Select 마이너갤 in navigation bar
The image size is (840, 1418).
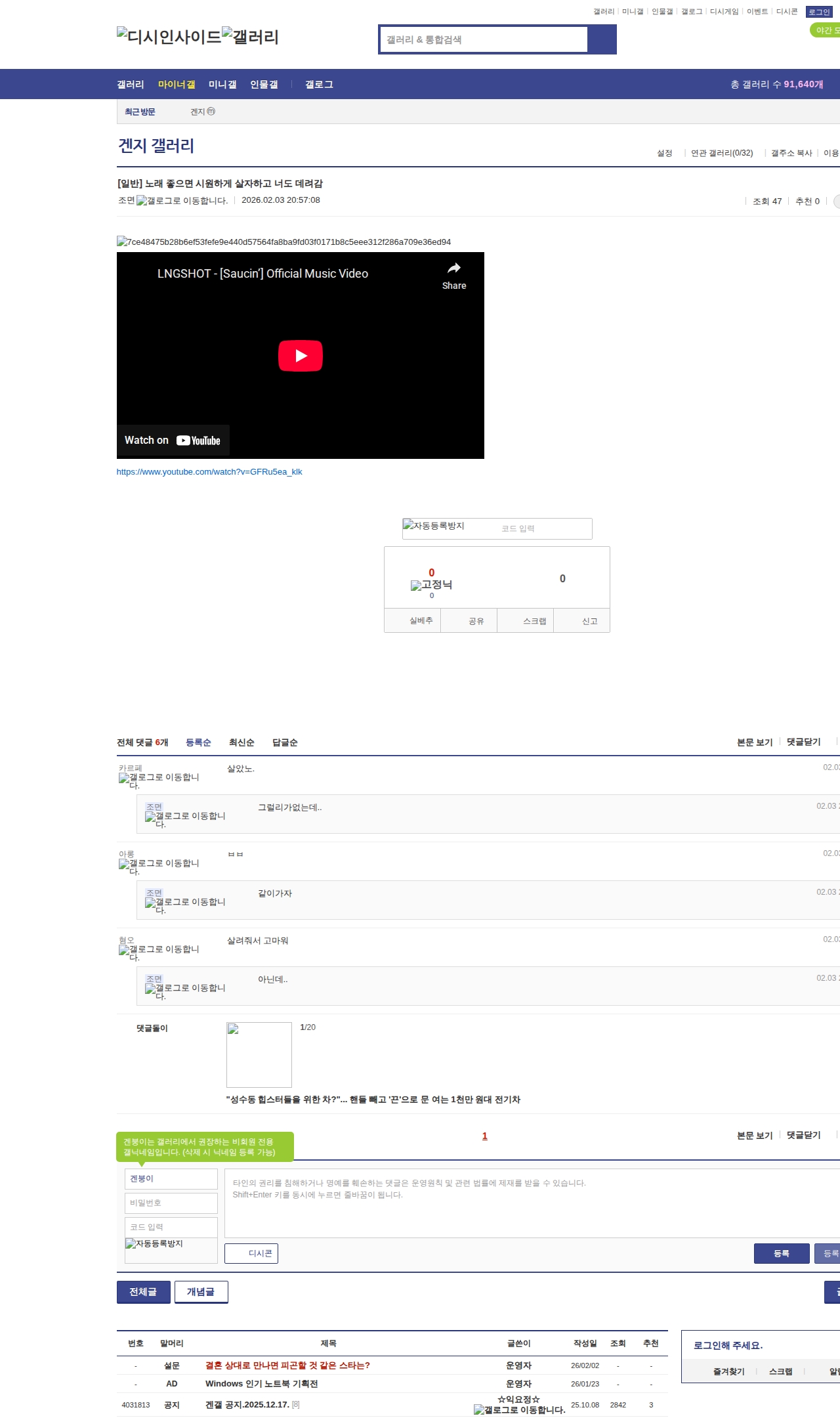point(177,84)
